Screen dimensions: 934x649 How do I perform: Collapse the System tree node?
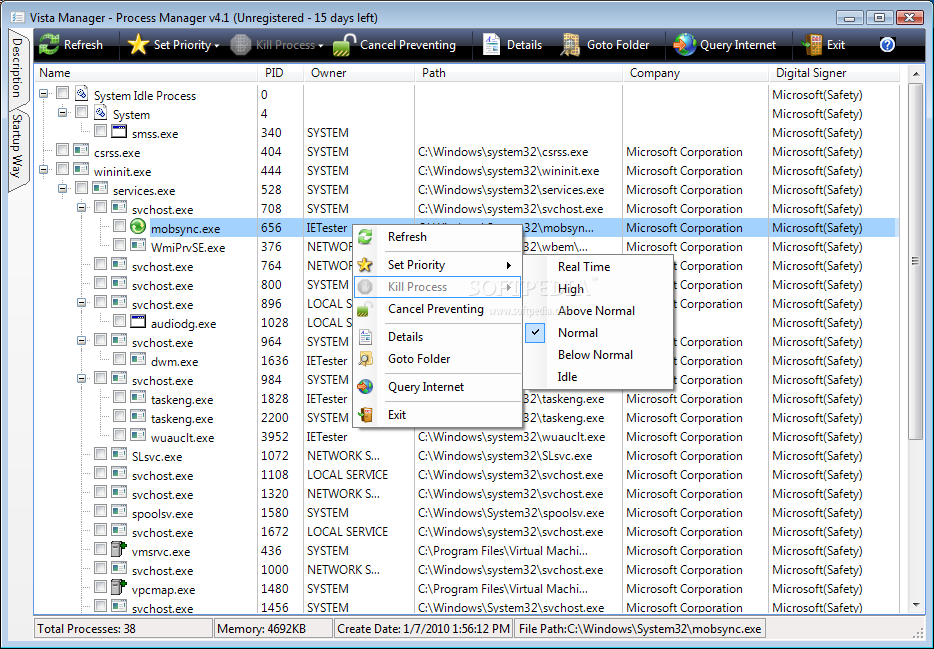click(x=63, y=113)
